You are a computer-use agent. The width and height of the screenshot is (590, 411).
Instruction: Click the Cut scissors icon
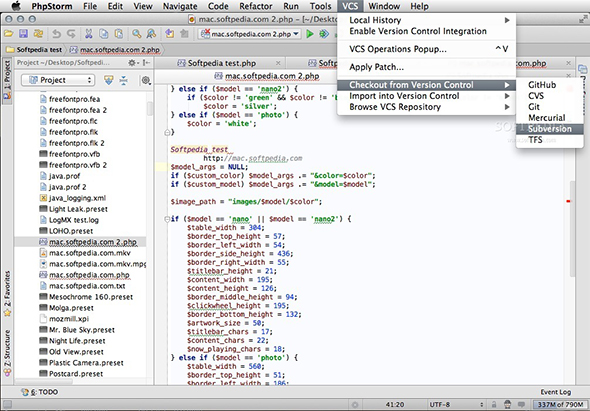coord(89,34)
